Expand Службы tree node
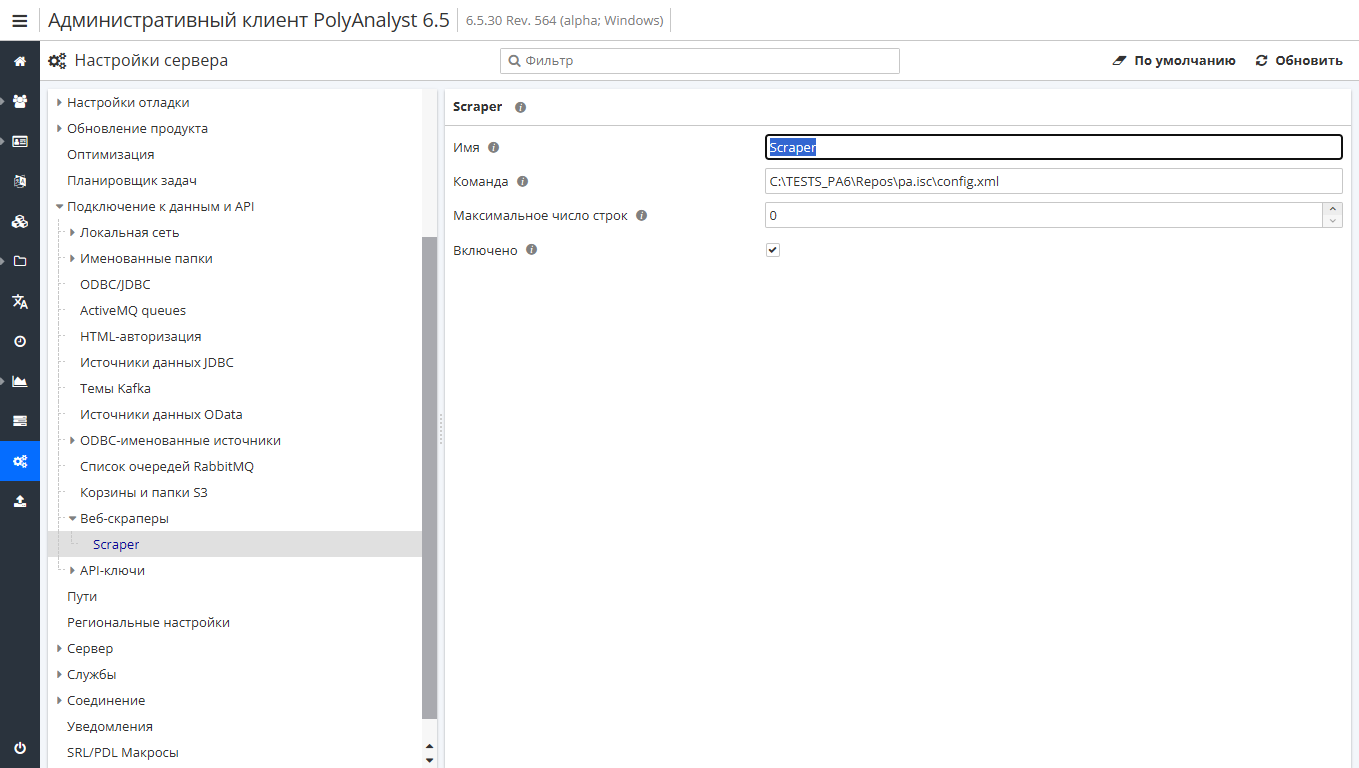 [60, 674]
